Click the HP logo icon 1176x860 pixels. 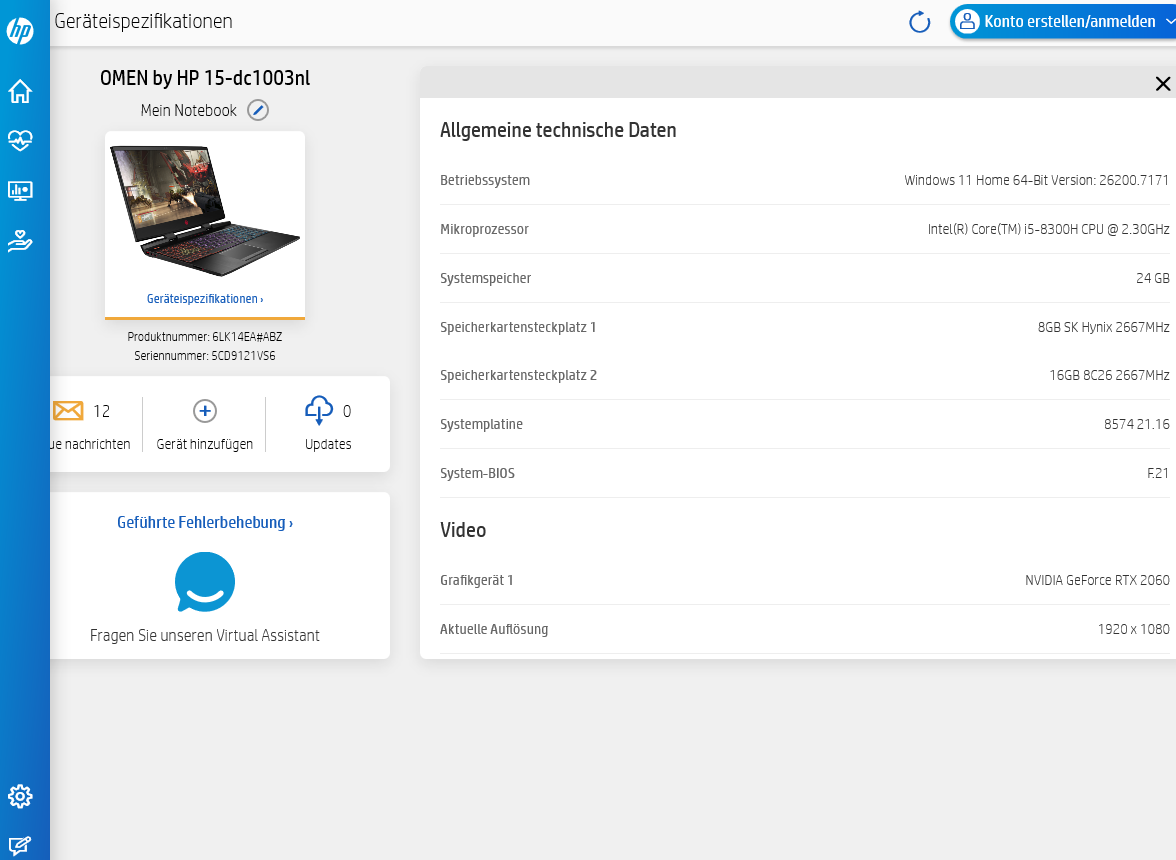coord(20,31)
